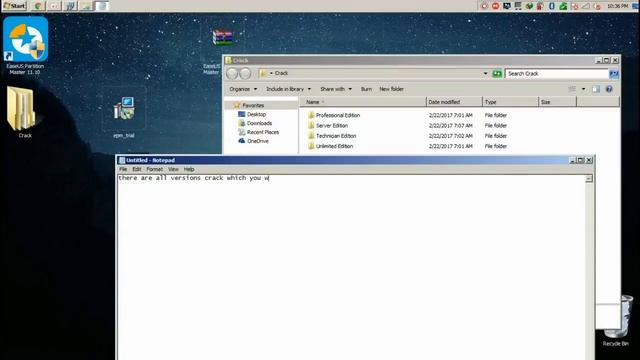Click the Crack address bar path
The image size is (640, 360).
(281, 73)
